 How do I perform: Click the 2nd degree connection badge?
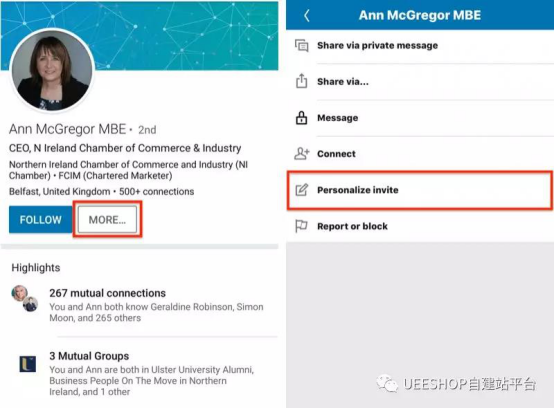[147, 130]
